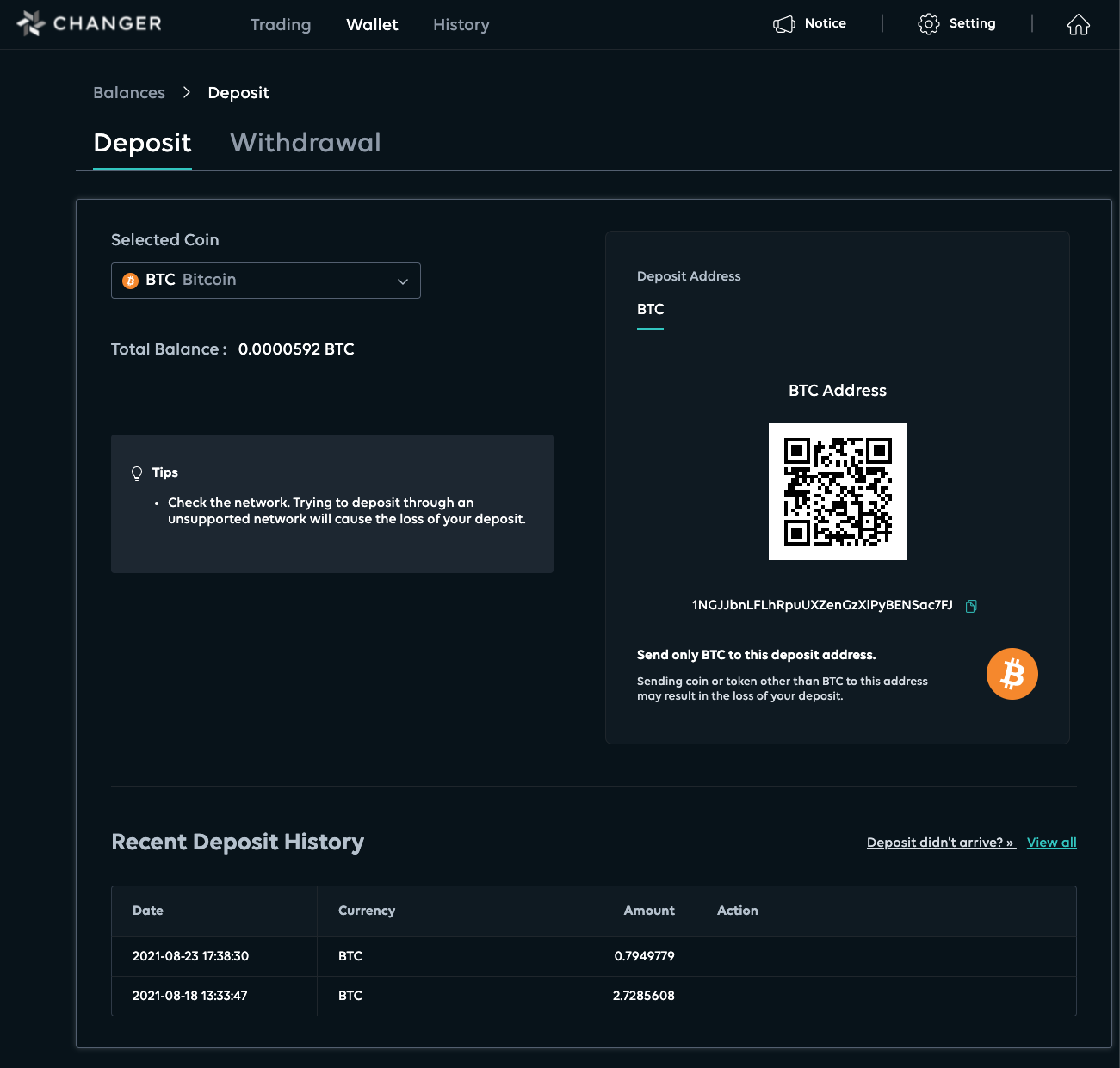Viewport: 1120px width, 1068px height.
Task: Open the Trading menu
Action: tap(281, 24)
